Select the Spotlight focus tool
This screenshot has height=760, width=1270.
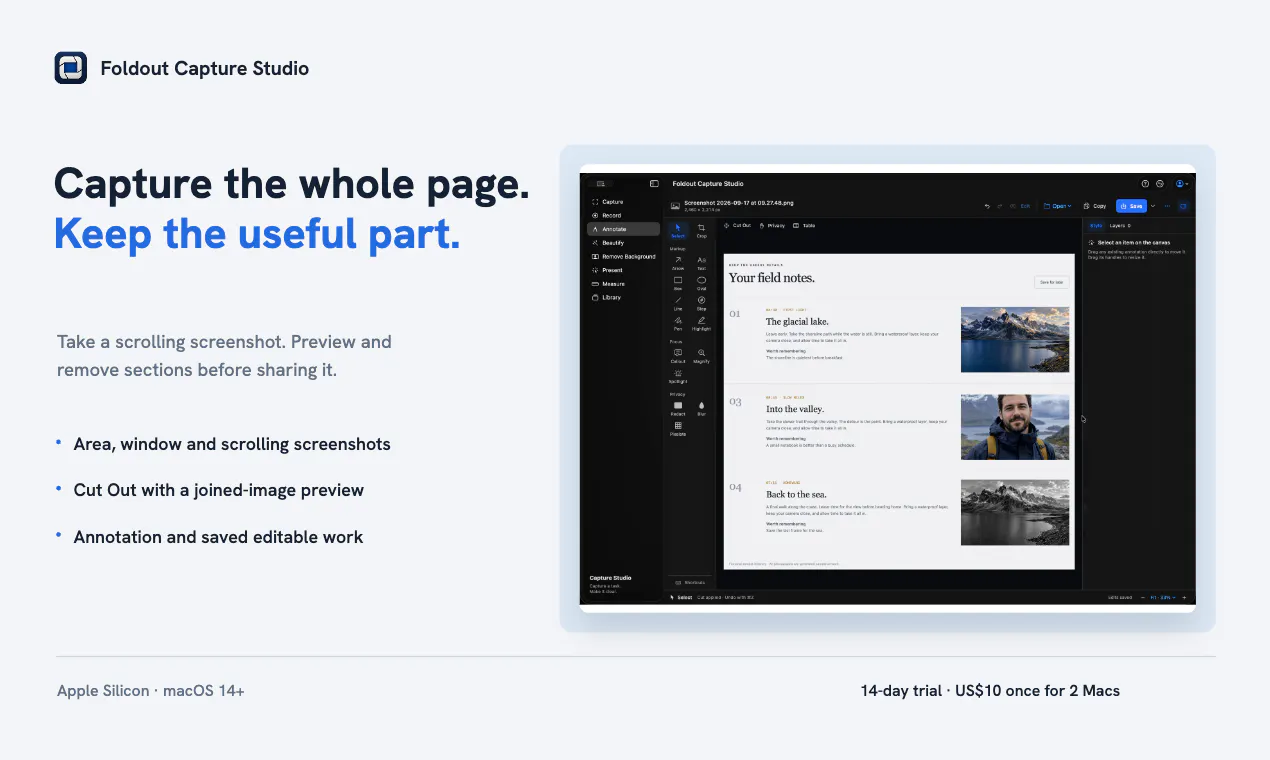click(678, 376)
